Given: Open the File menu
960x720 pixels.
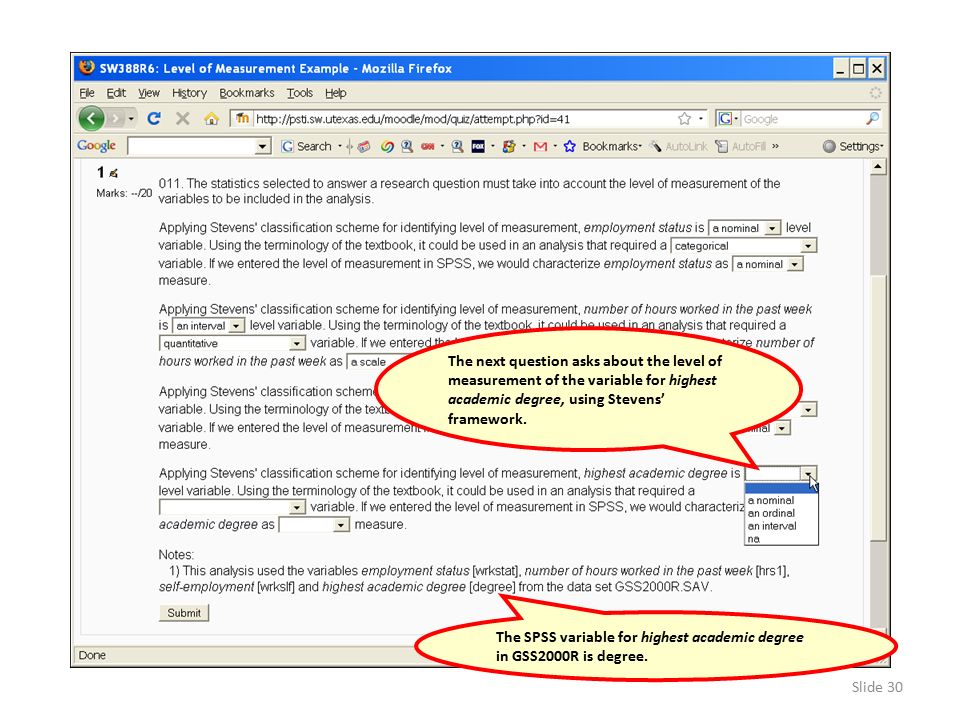Looking at the screenshot, I should [x=87, y=93].
